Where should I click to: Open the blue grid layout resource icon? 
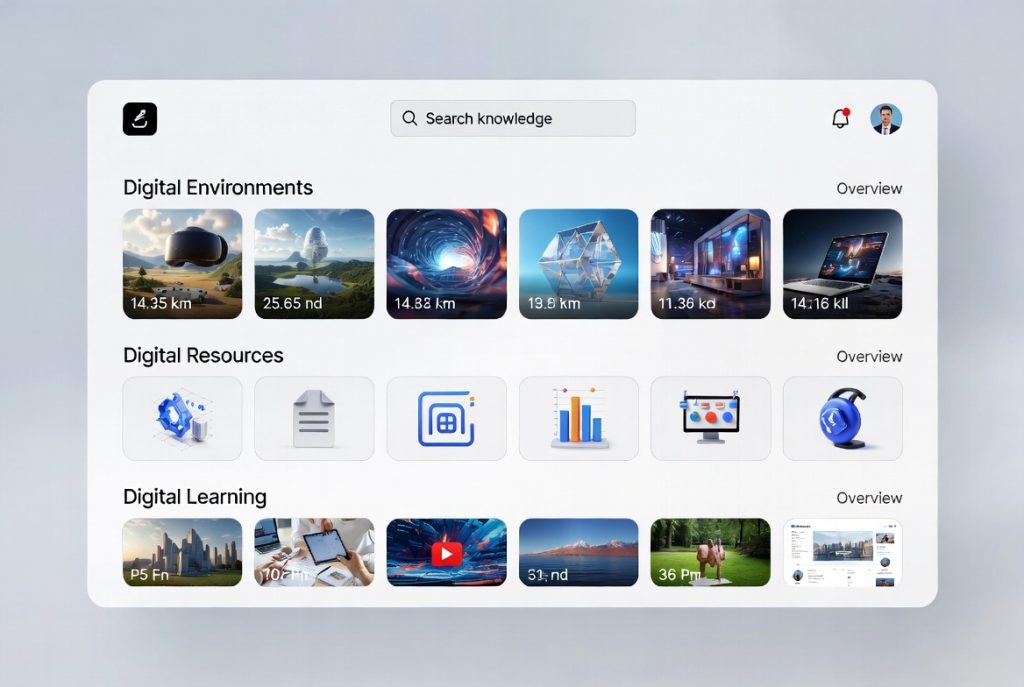[446, 418]
